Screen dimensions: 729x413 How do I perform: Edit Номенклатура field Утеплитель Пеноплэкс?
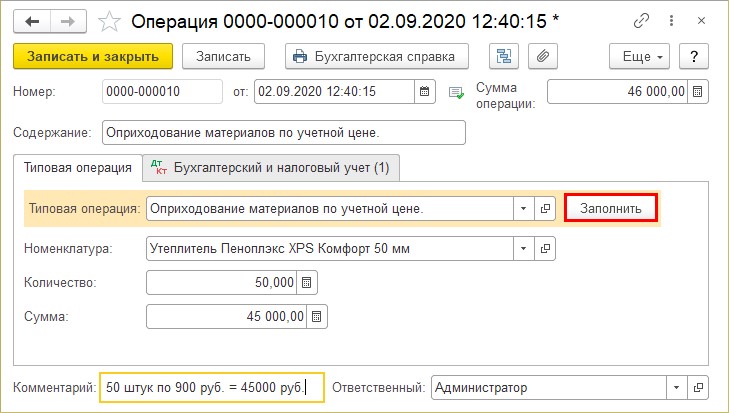pyautogui.click(x=330, y=248)
